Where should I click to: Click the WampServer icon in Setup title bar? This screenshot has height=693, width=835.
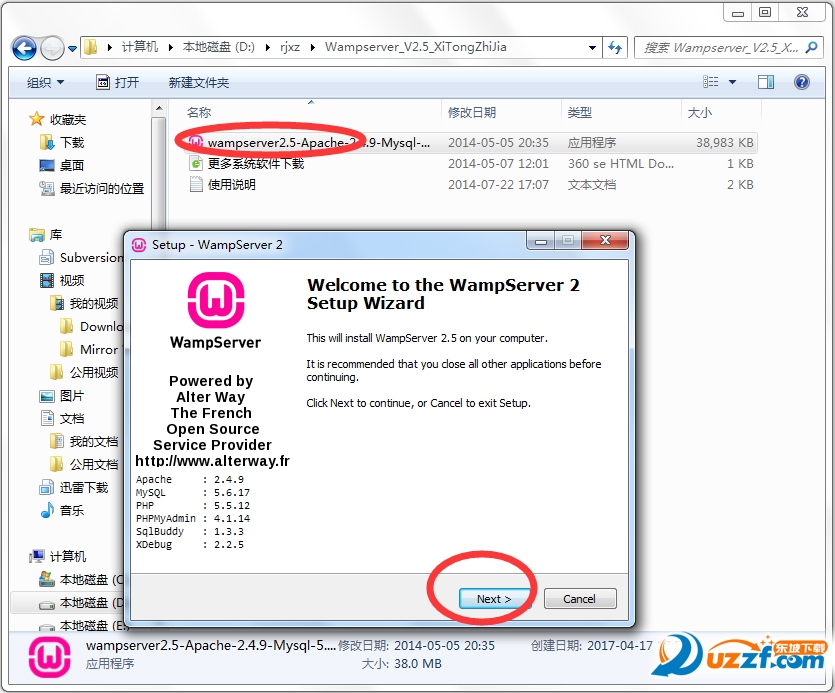(139, 245)
